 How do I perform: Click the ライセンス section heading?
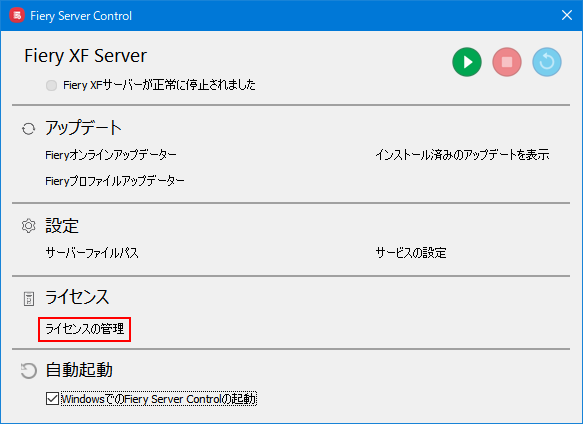[x=77, y=297]
